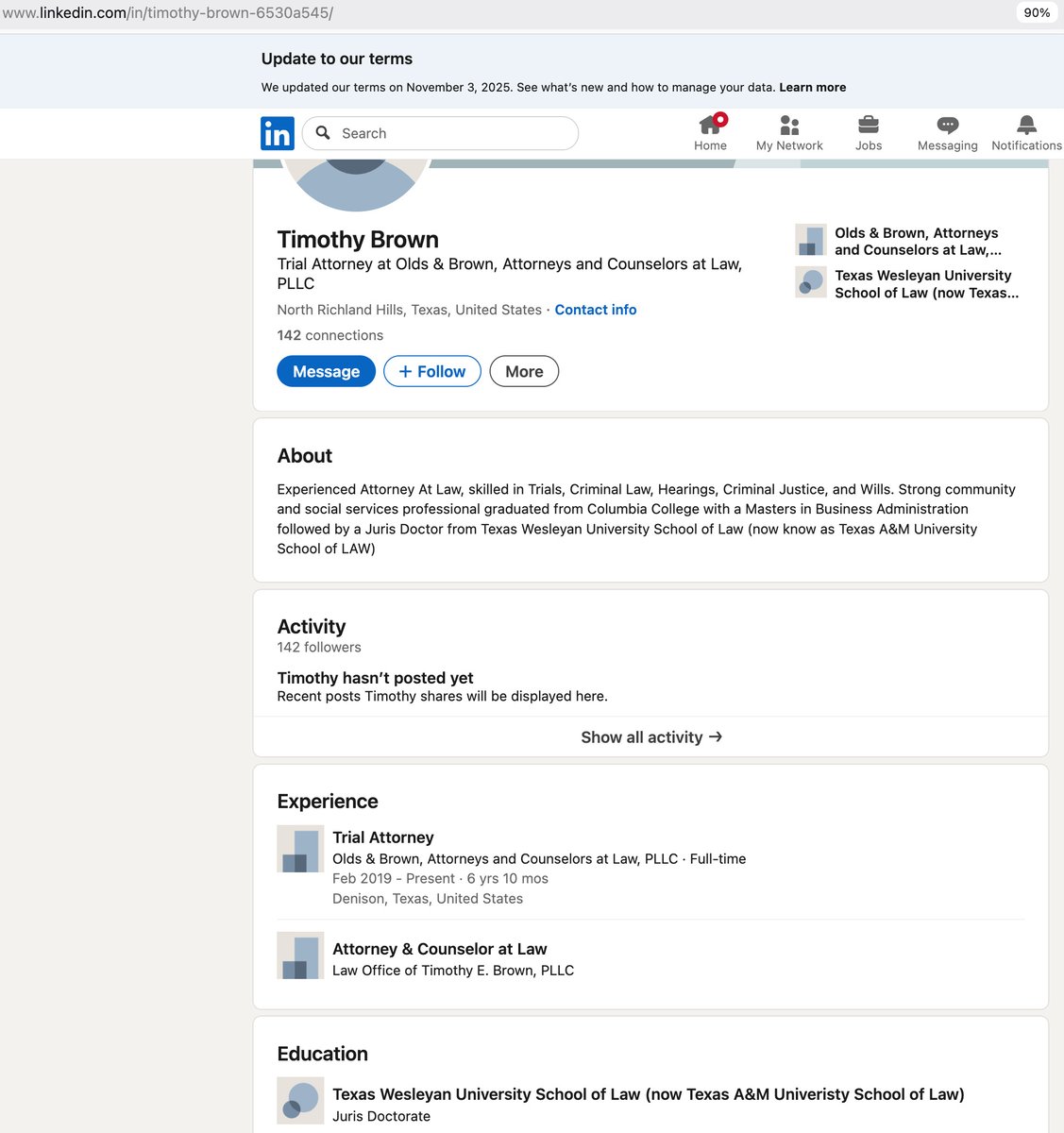Open the Notifications bell icon
The image size is (1064, 1133).
tap(1026, 125)
